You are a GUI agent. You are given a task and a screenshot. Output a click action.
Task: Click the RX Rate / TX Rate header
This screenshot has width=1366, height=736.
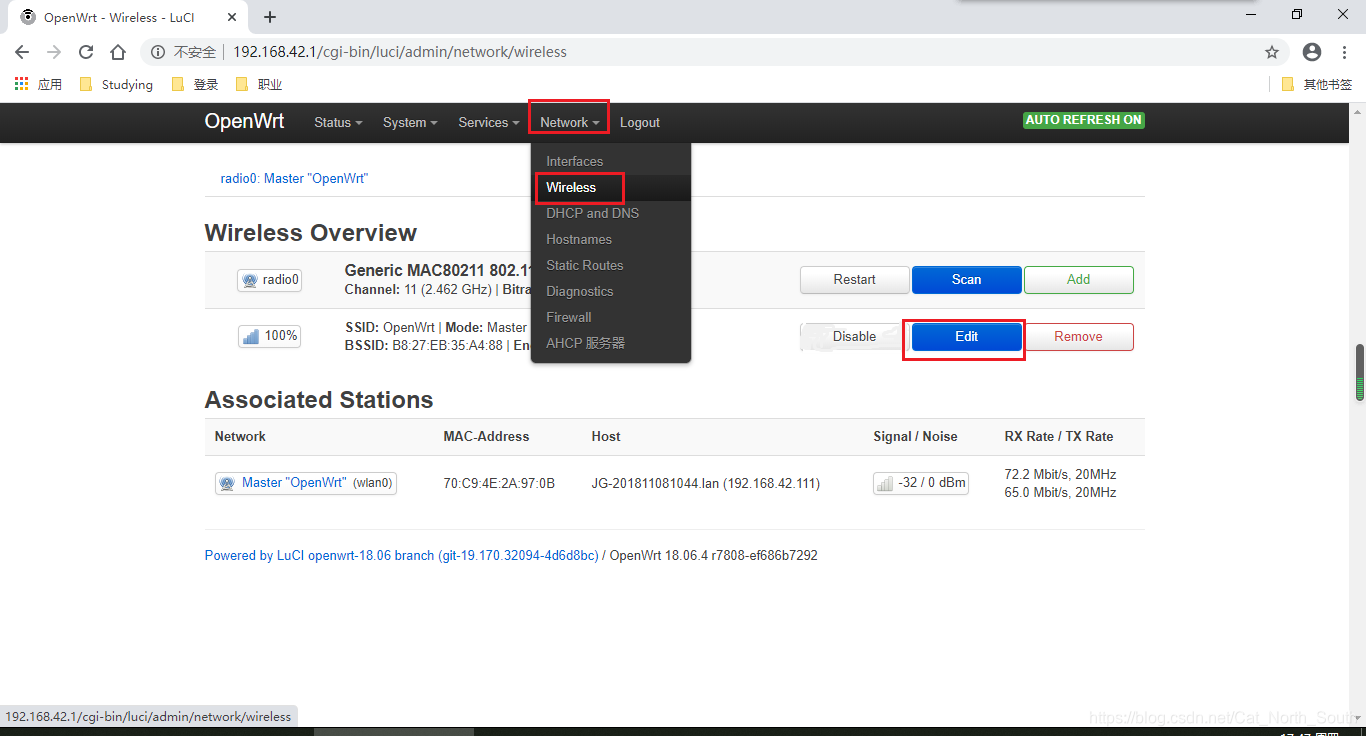(x=1059, y=437)
